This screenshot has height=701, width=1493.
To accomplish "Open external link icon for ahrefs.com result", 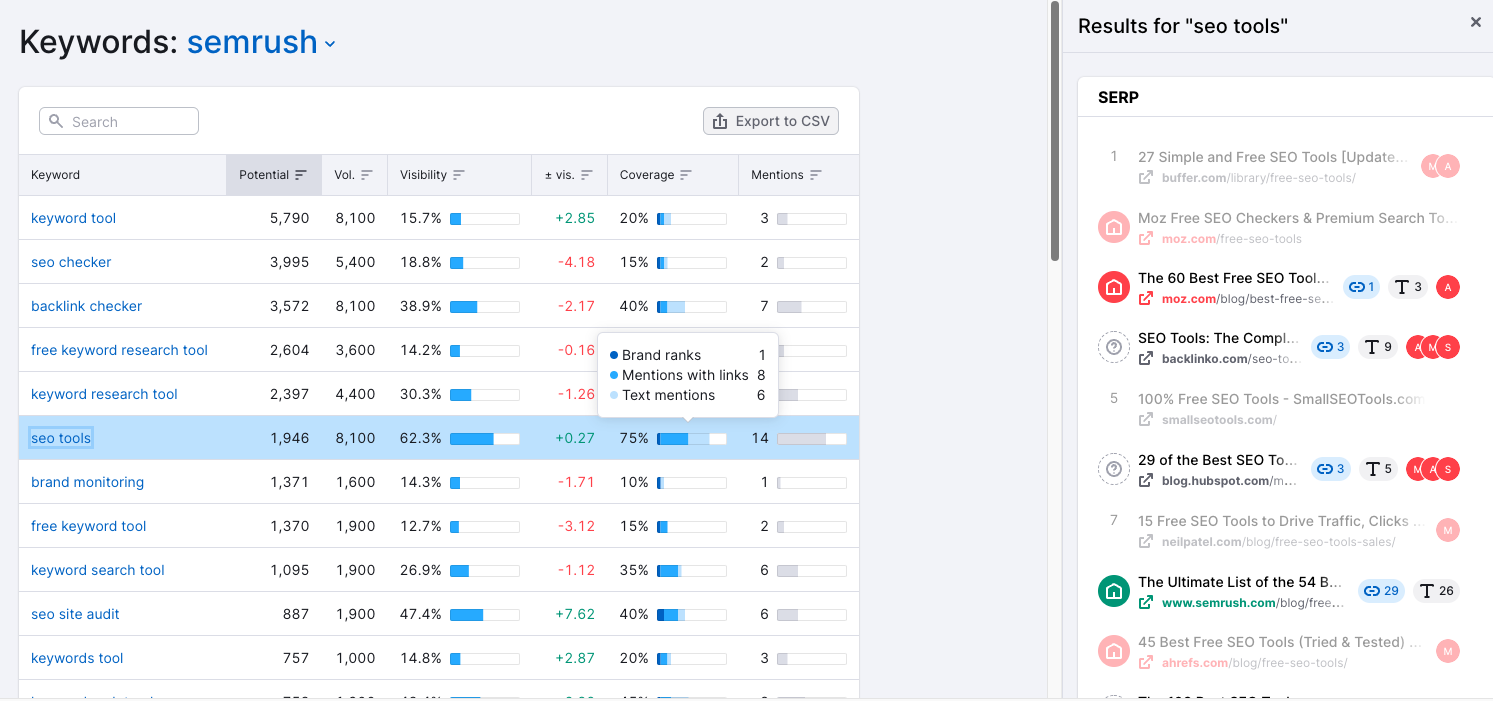I will (1146, 663).
